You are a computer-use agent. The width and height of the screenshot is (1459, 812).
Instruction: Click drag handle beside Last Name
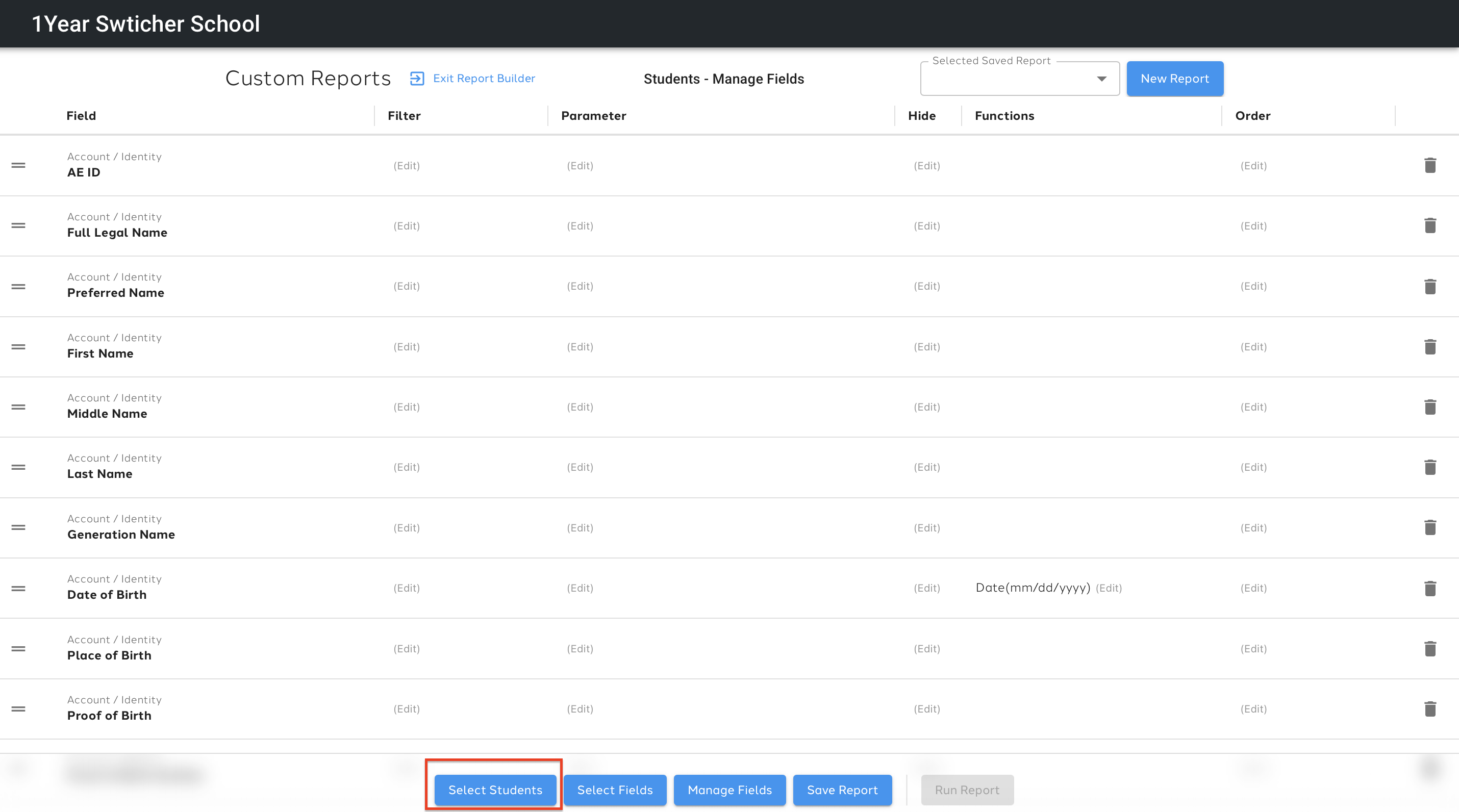[x=18, y=467]
